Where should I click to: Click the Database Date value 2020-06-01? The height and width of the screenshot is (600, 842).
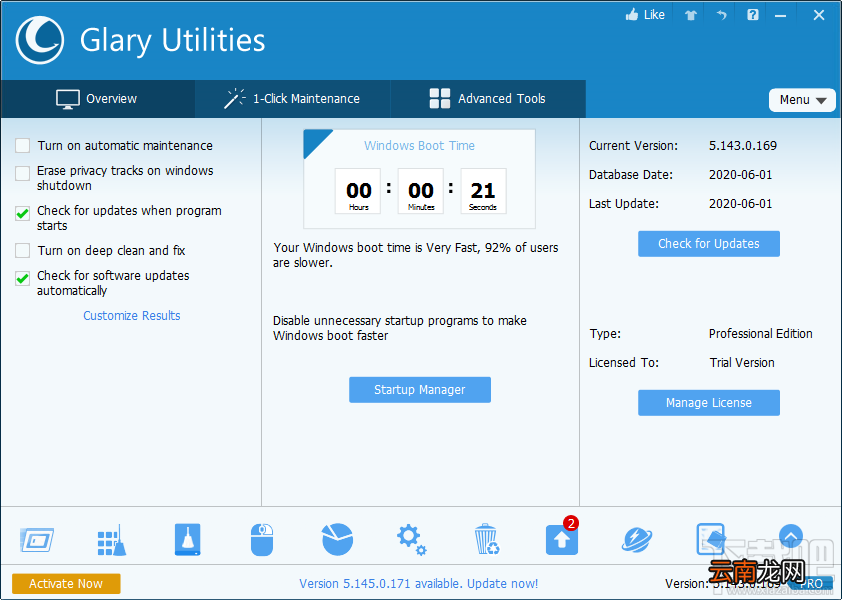pyautogui.click(x=741, y=175)
